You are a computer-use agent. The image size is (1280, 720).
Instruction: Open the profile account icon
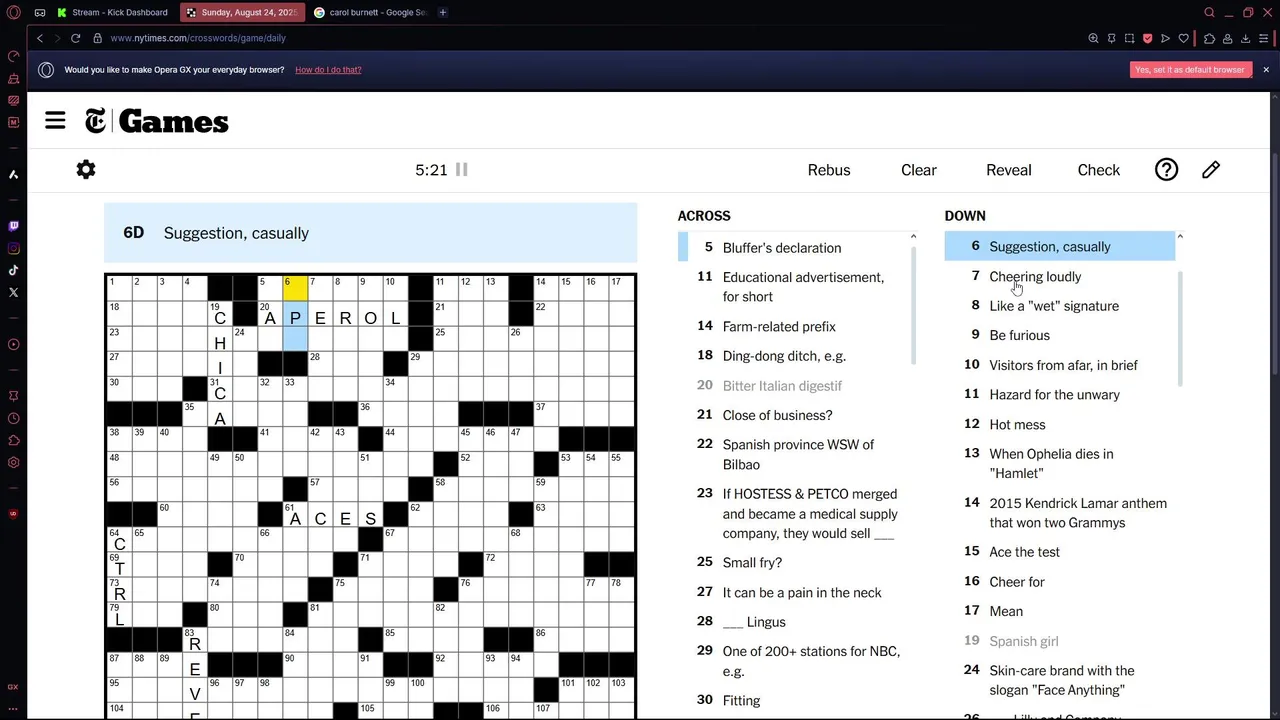1228,38
